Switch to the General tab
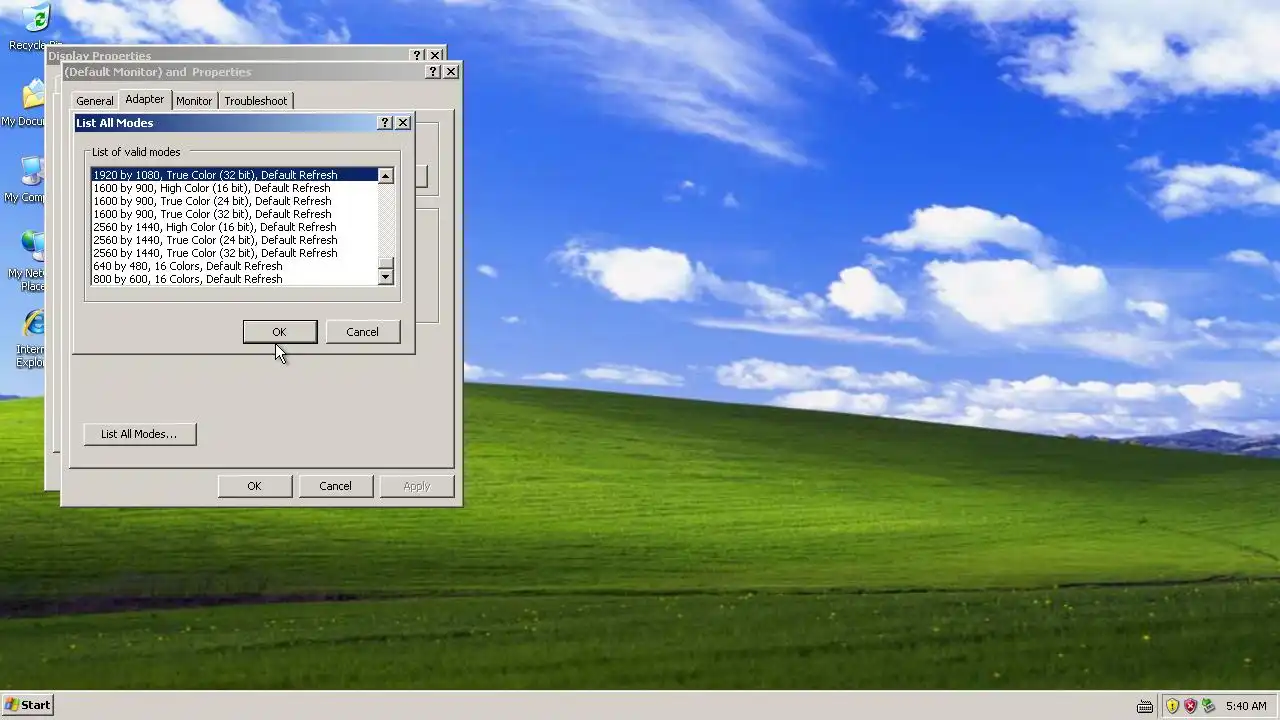Image resolution: width=1280 pixels, height=720 pixels. [x=95, y=101]
